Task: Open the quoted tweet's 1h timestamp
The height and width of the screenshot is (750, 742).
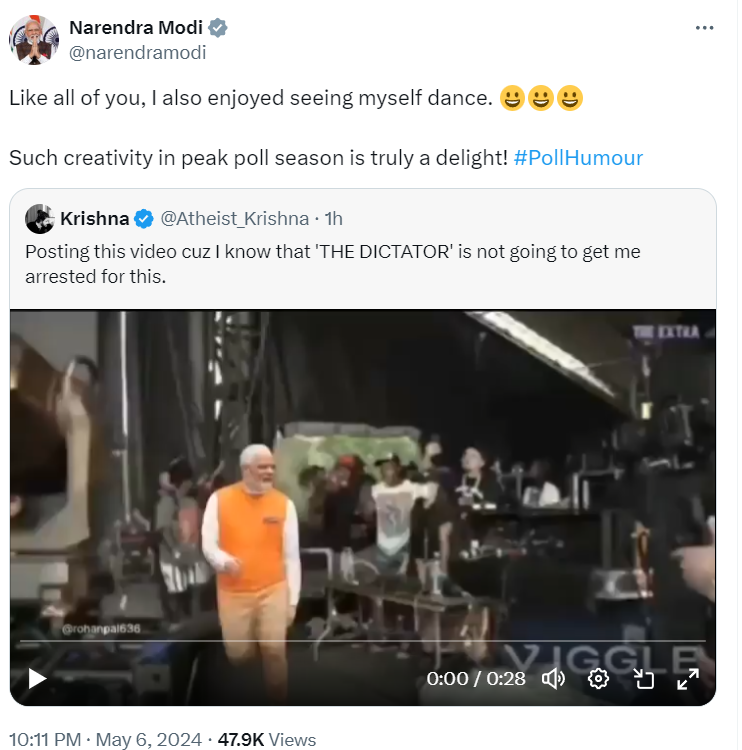Action: (333, 218)
